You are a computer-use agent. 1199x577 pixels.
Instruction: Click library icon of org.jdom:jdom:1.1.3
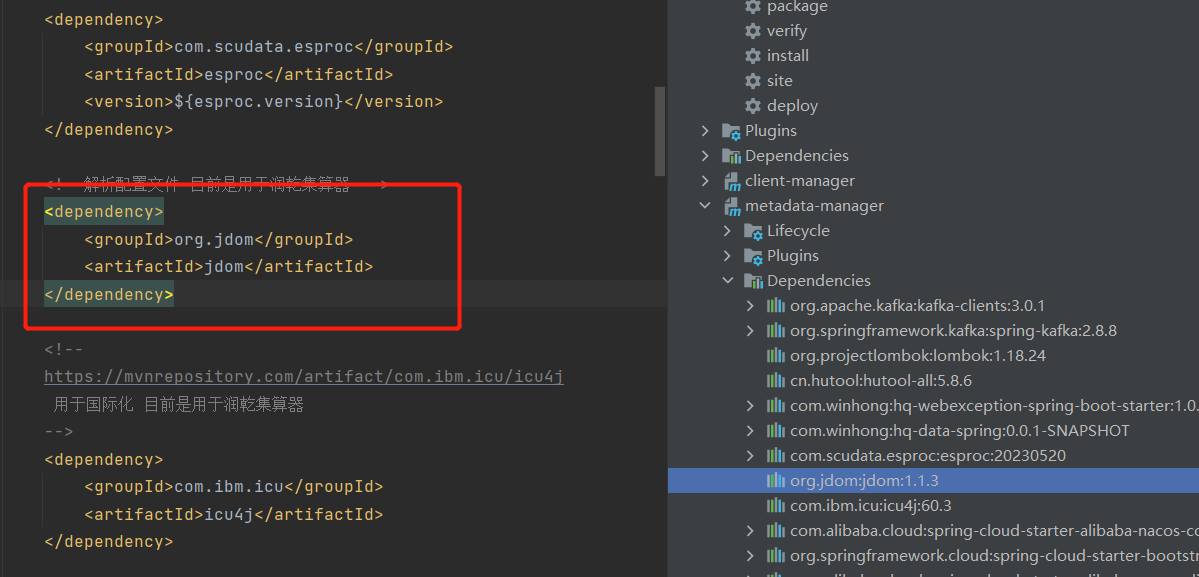pos(776,481)
